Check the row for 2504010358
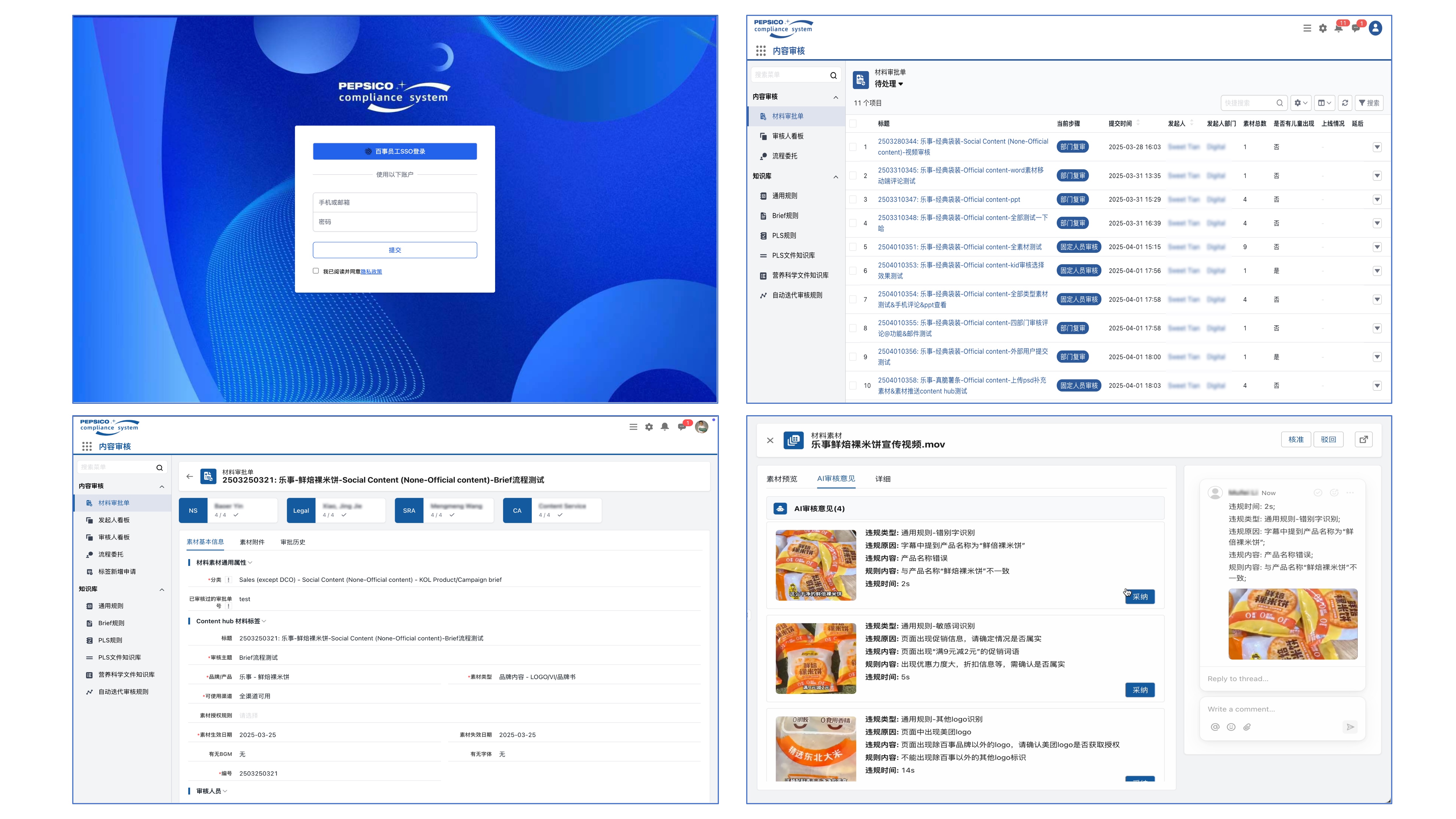The image size is (1456, 819). (853, 386)
